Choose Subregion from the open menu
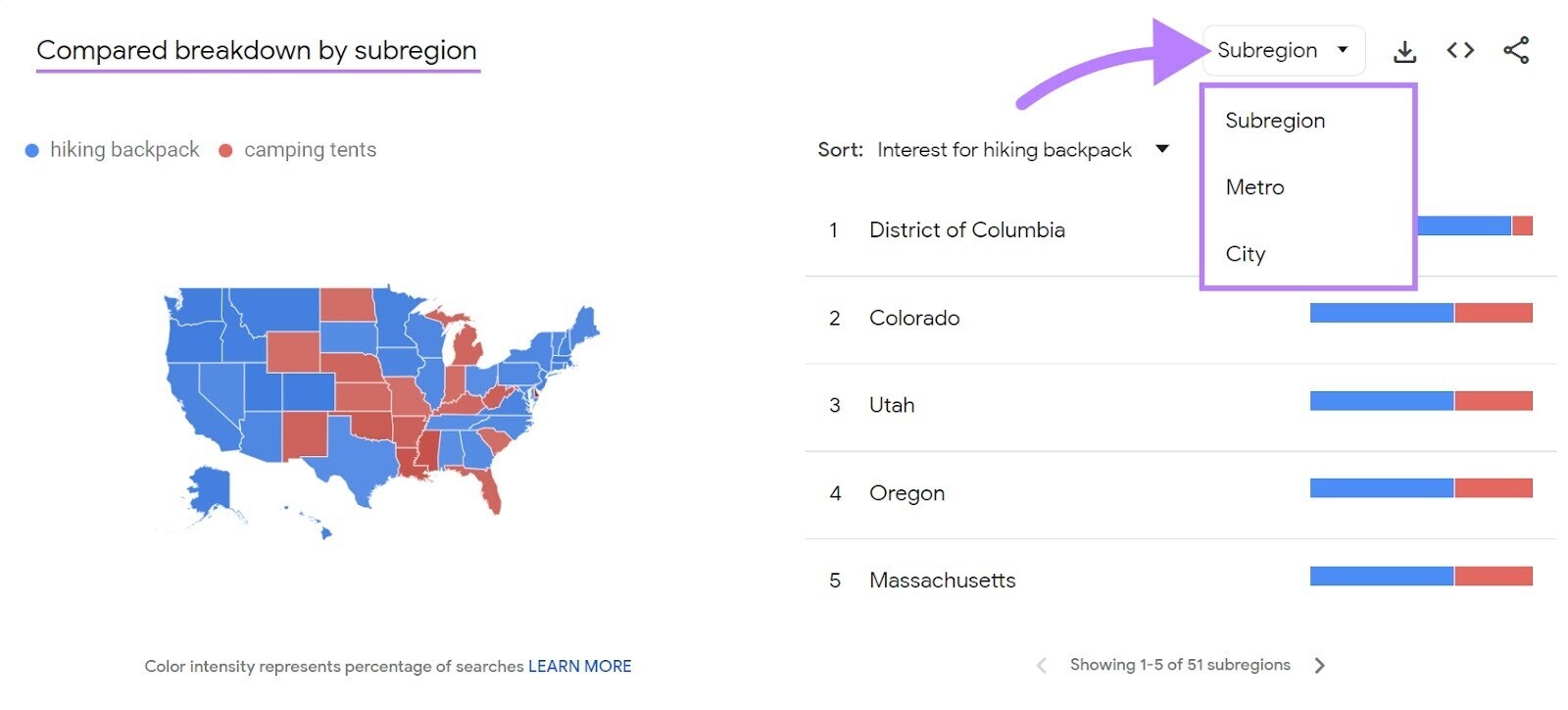Image resolution: width=1568 pixels, height=710 pixels. tap(1274, 120)
